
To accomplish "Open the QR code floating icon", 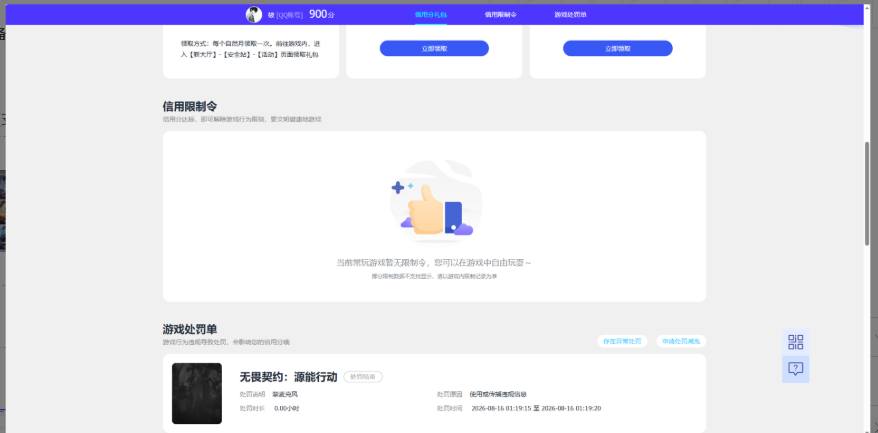I will [795, 342].
